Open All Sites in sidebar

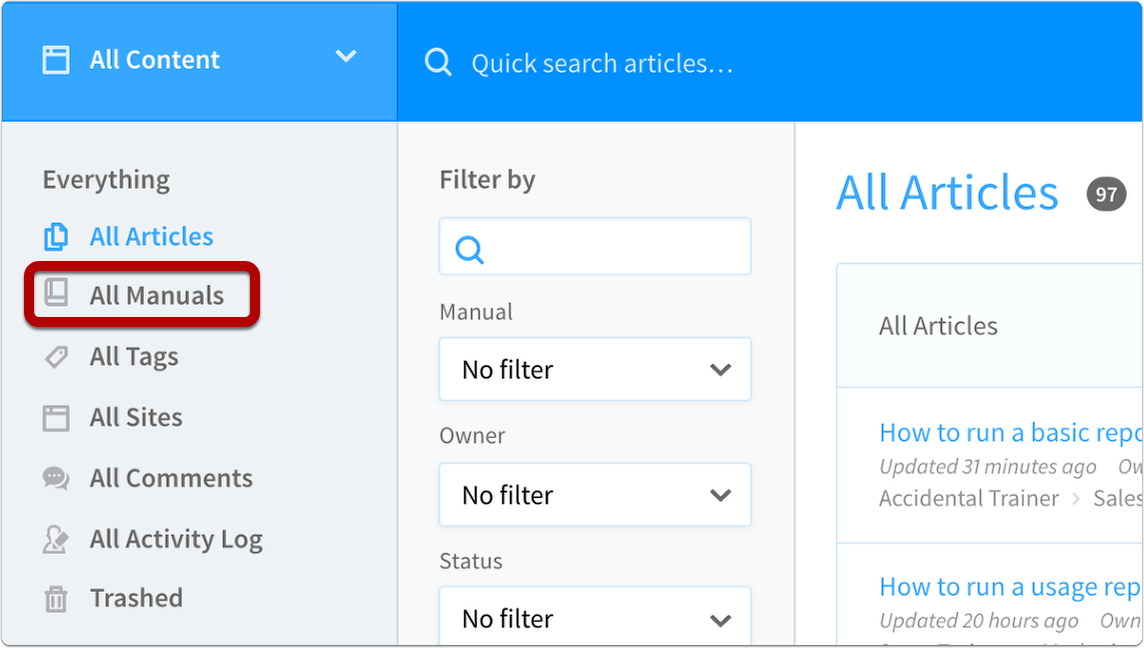point(136,417)
